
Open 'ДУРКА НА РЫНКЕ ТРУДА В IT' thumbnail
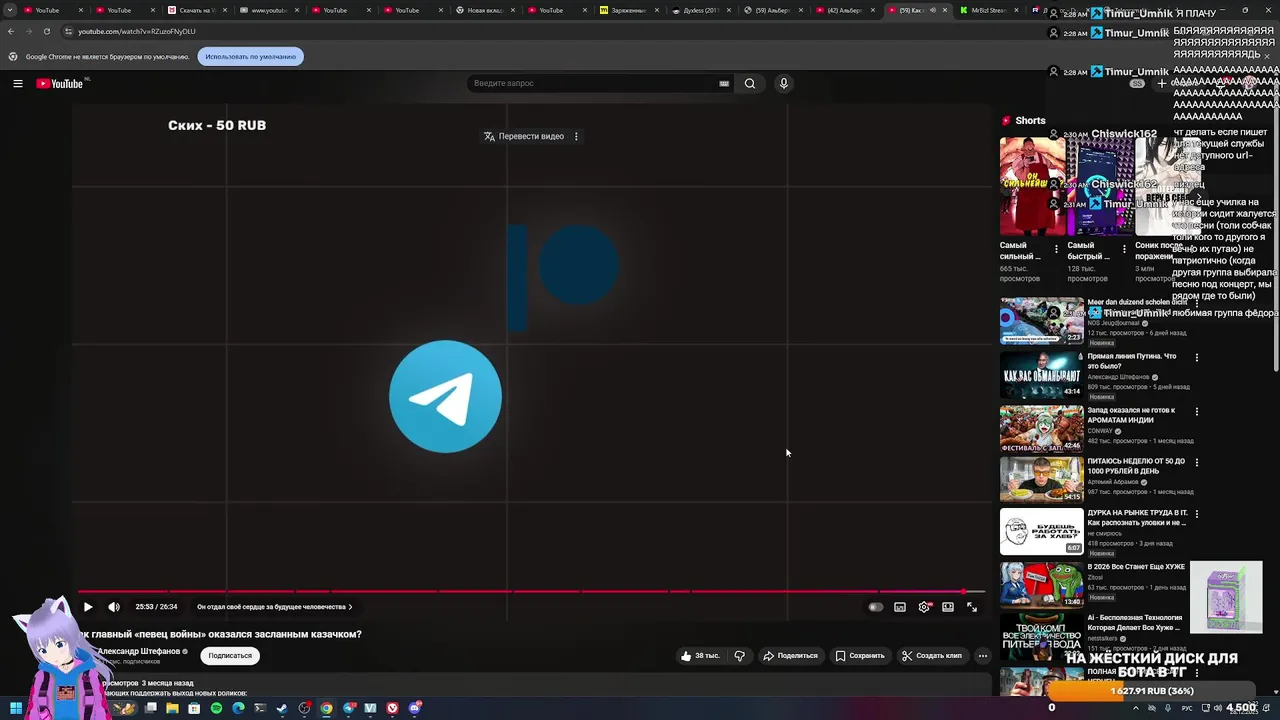pyautogui.click(x=1041, y=531)
